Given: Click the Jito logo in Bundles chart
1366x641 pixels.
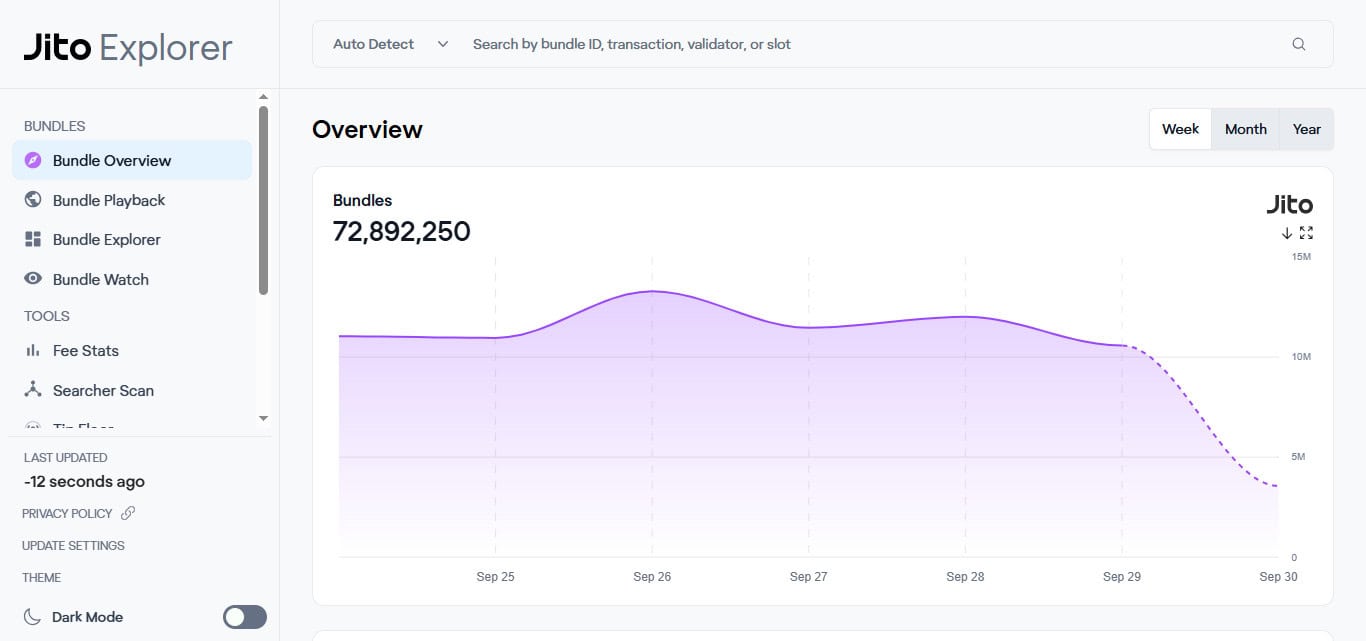Looking at the screenshot, I should [x=1290, y=205].
